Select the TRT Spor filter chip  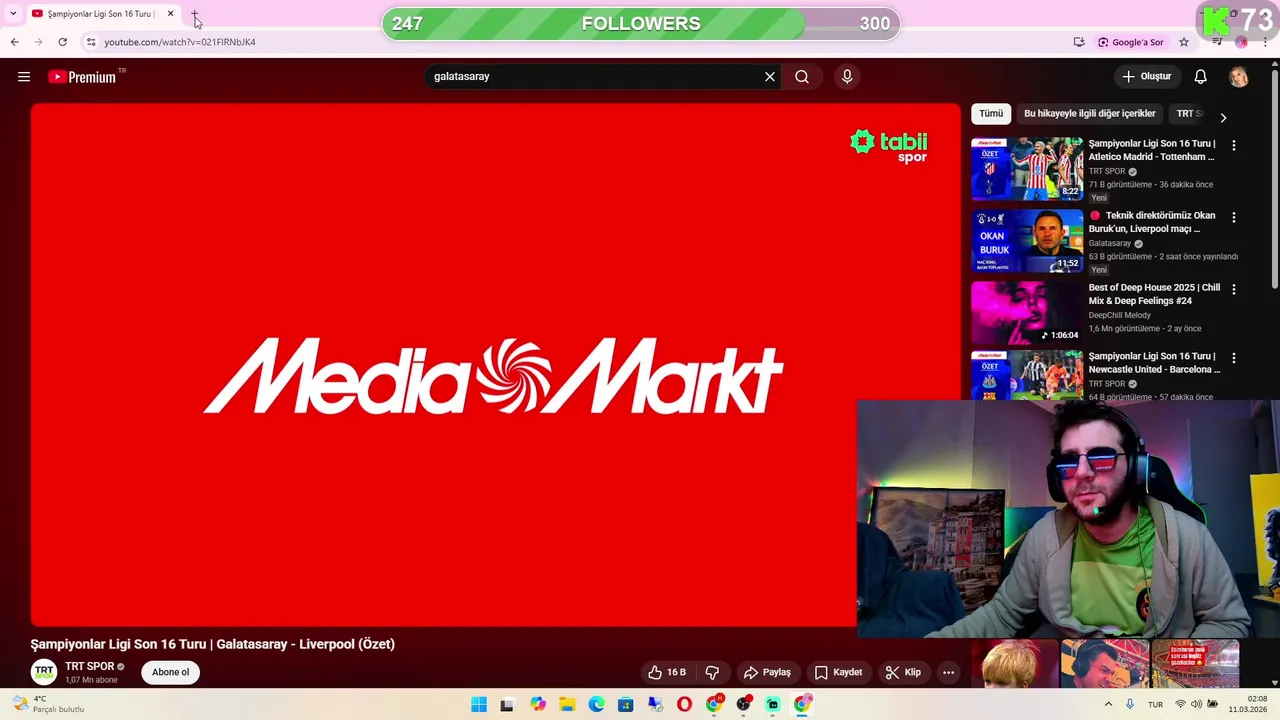pos(1188,114)
